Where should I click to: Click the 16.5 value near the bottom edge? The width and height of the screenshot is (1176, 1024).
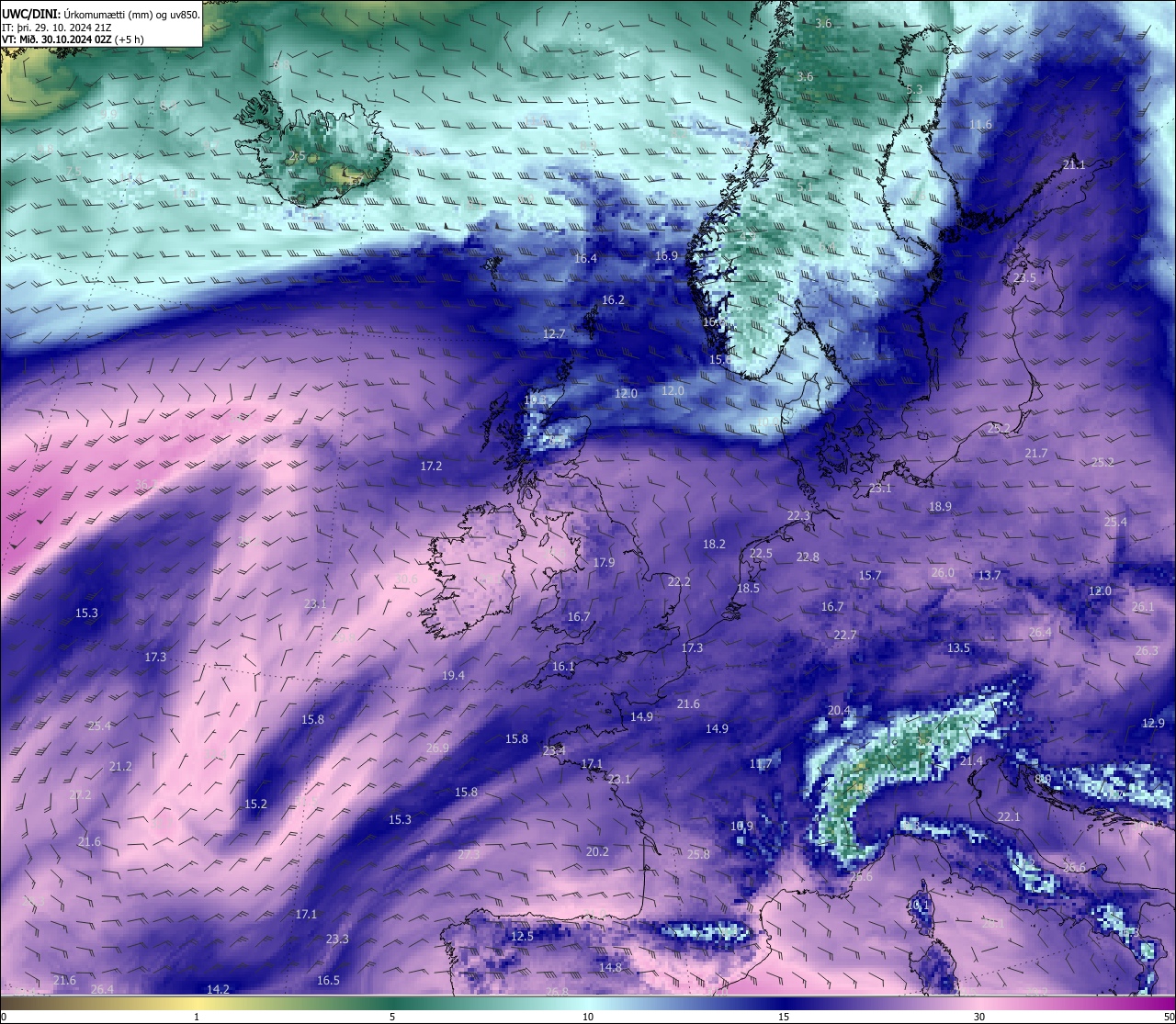point(328,980)
